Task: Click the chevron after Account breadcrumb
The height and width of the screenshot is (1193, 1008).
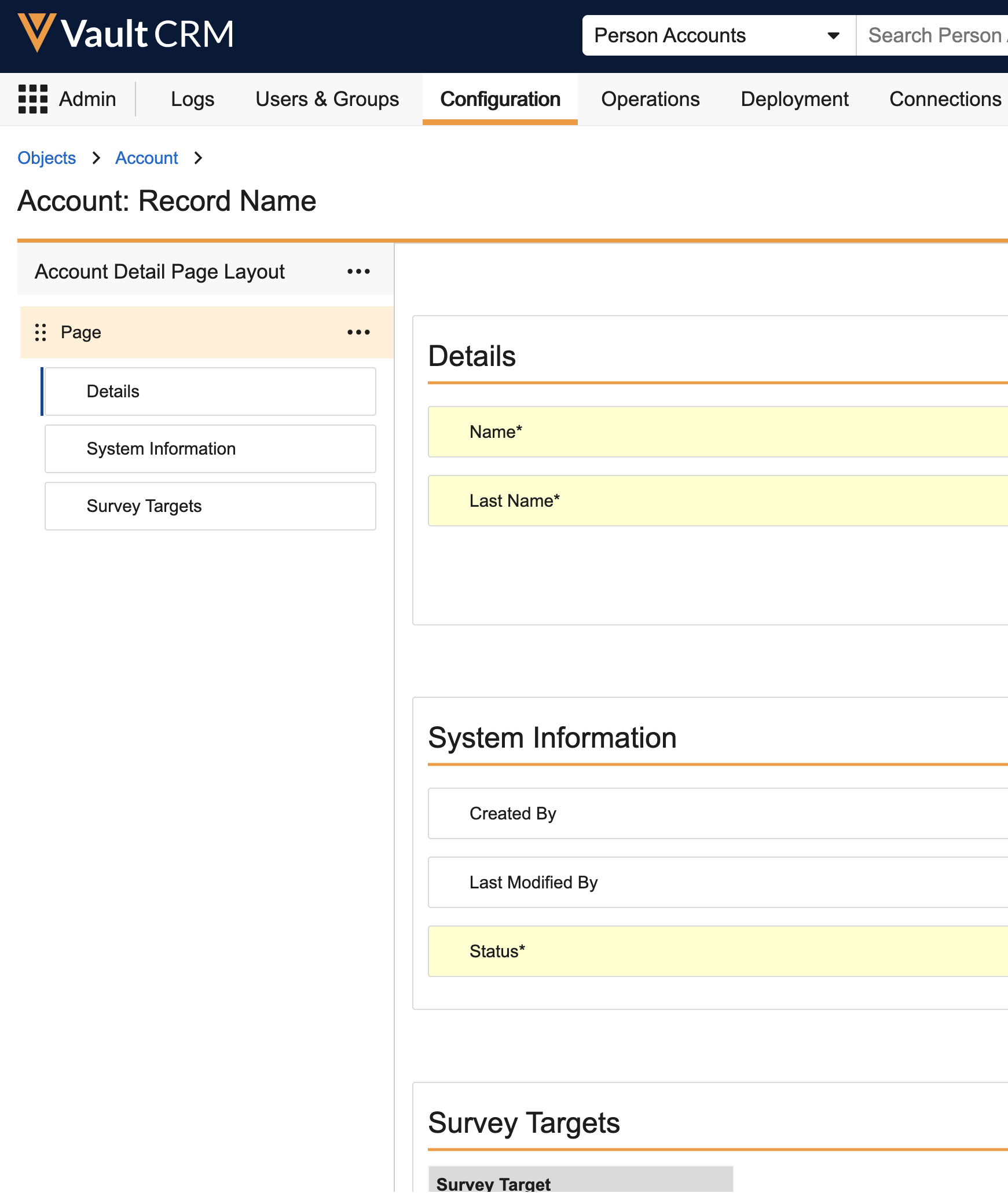Action: pyautogui.click(x=198, y=158)
